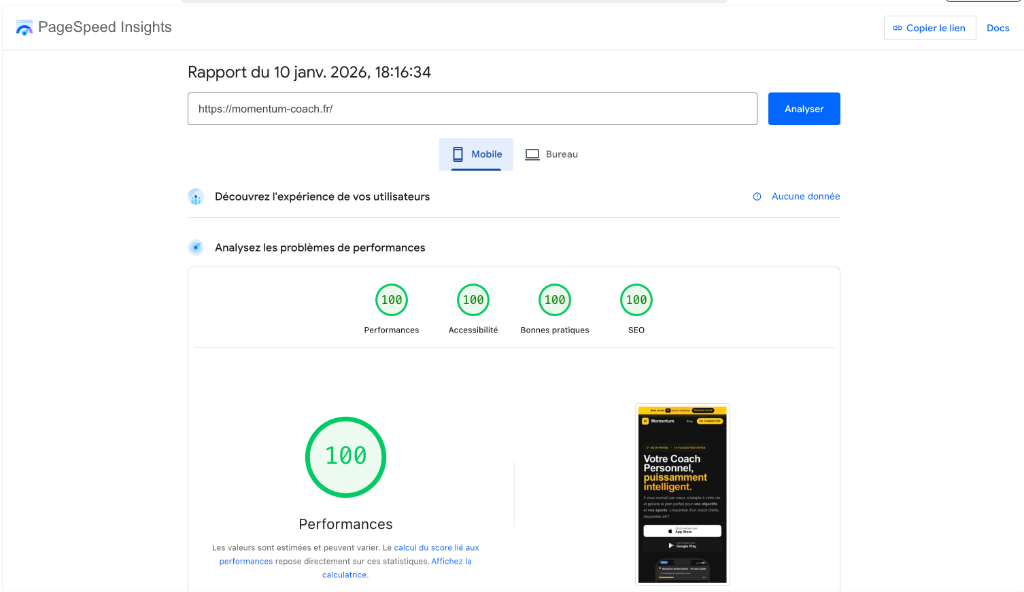Screen dimensions: 1024x592
Task: Click the Performances 100 score gauge
Action: coord(391,300)
